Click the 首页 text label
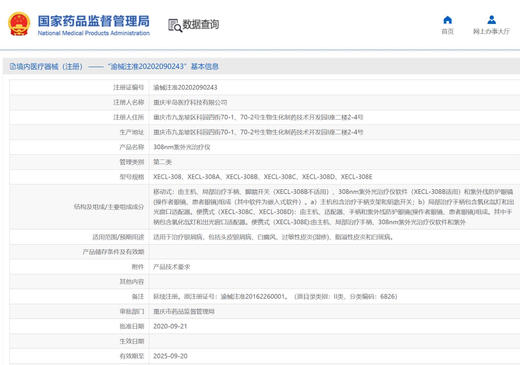Image resolution: width=520 pixels, height=365 pixels. (447, 31)
